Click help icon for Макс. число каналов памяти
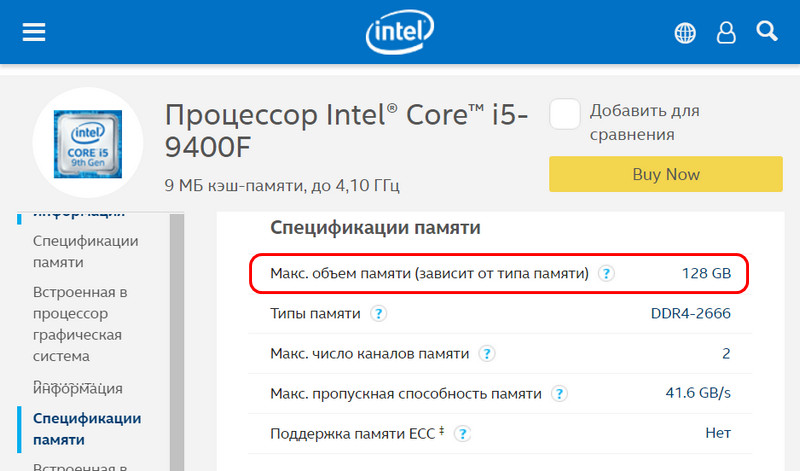 coord(487,353)
